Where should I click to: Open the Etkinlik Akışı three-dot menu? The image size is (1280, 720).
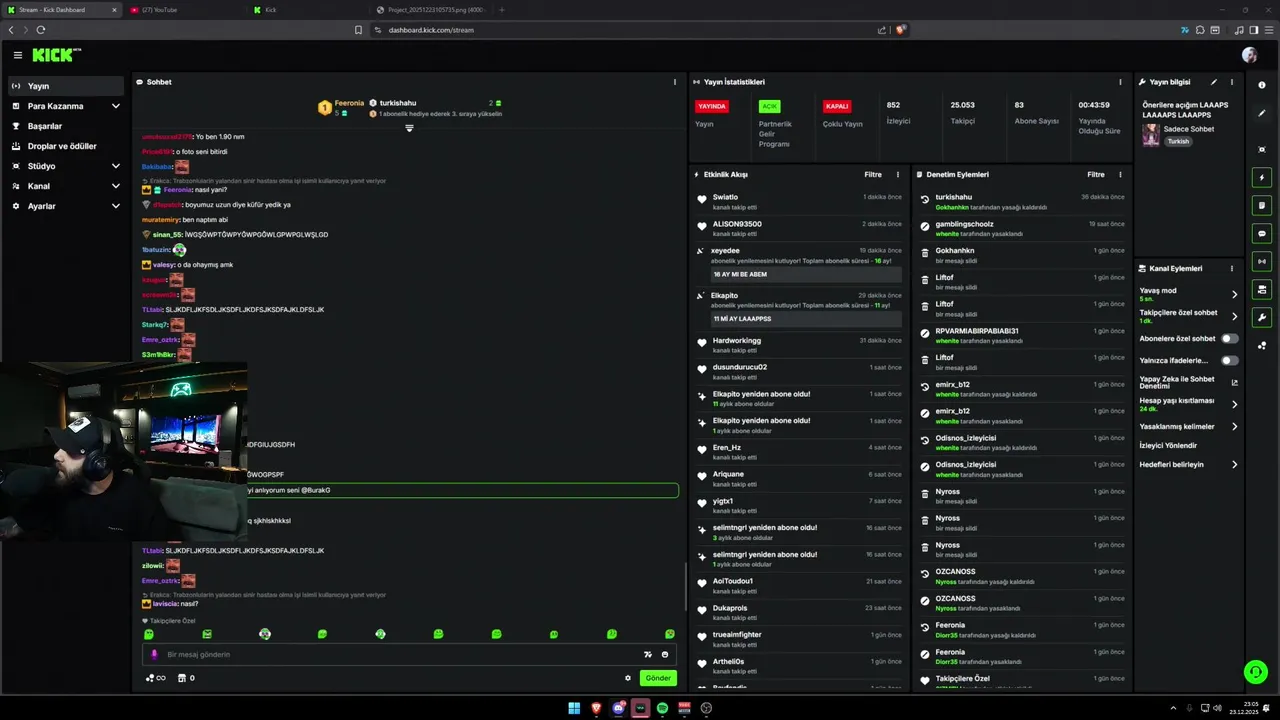[x=898, y=174]
